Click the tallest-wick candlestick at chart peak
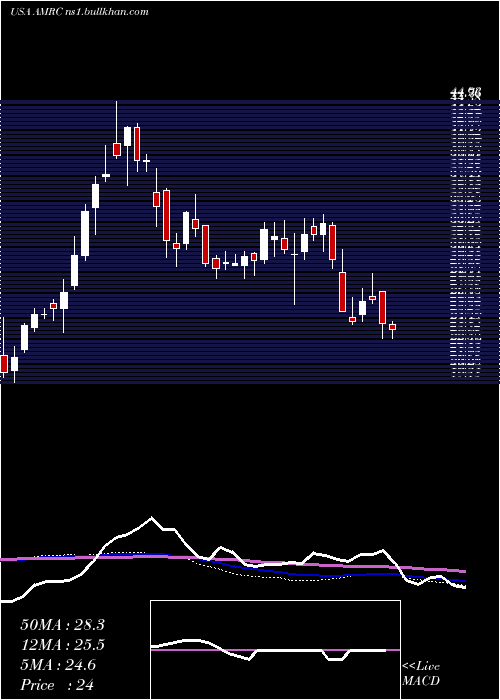Viewport: 500px width, 700px height. pyautogui.click(x=117, y=129)
